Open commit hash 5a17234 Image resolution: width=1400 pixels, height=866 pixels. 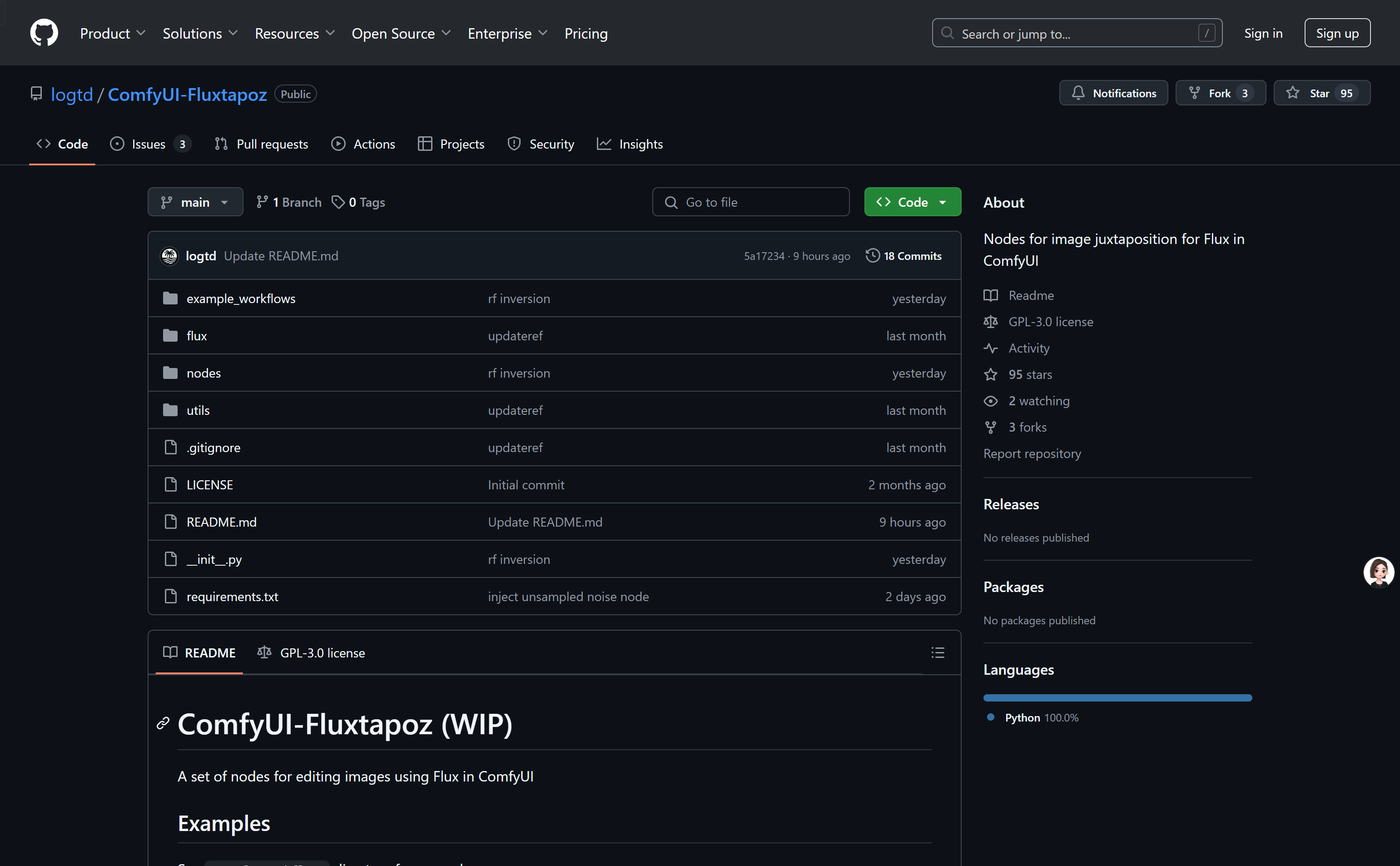click(x=764, y=256)
